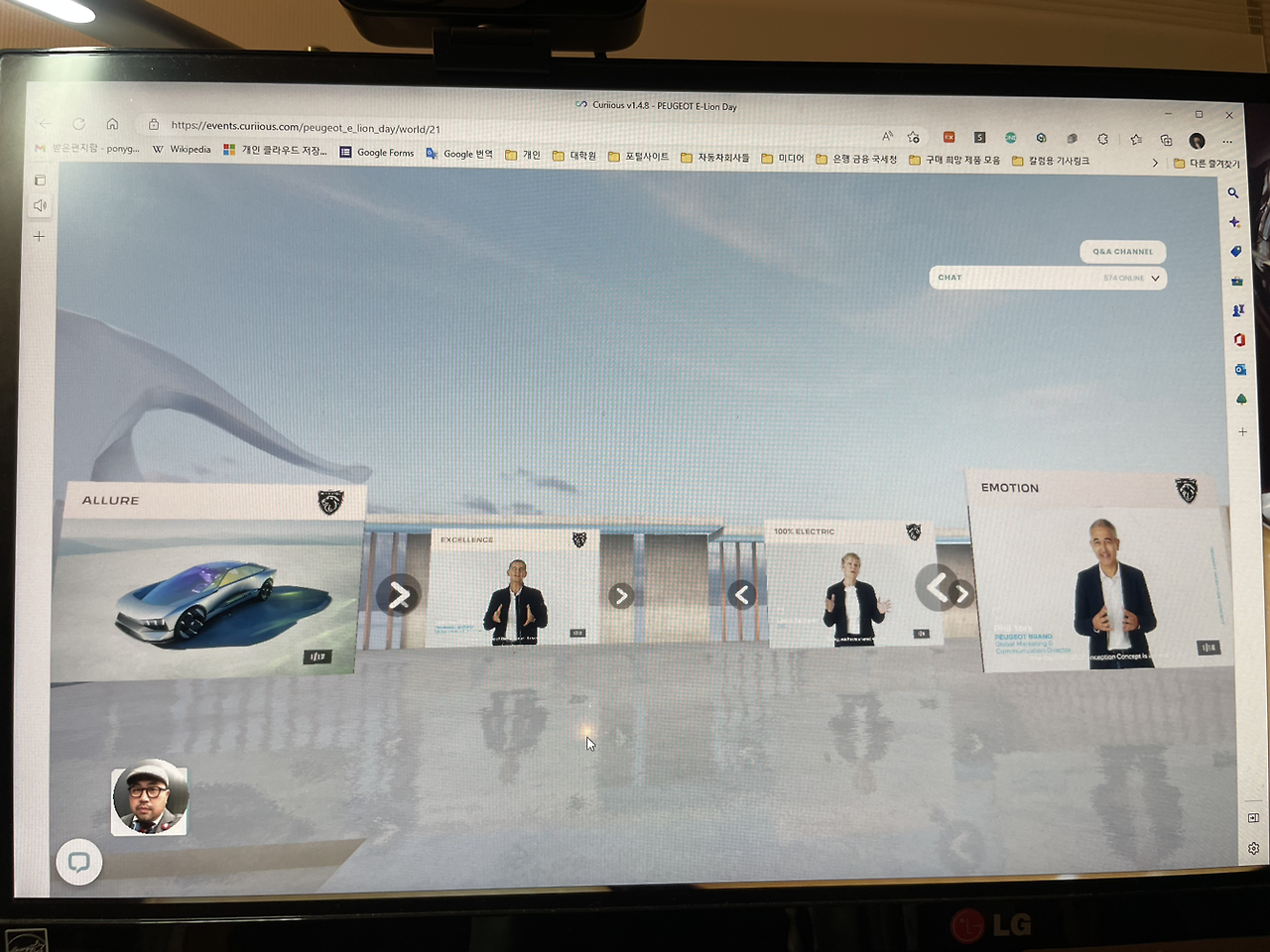Expand the 구매 희망 제품 모음 folder
The image size is (1270, 952).
(954, 160)
